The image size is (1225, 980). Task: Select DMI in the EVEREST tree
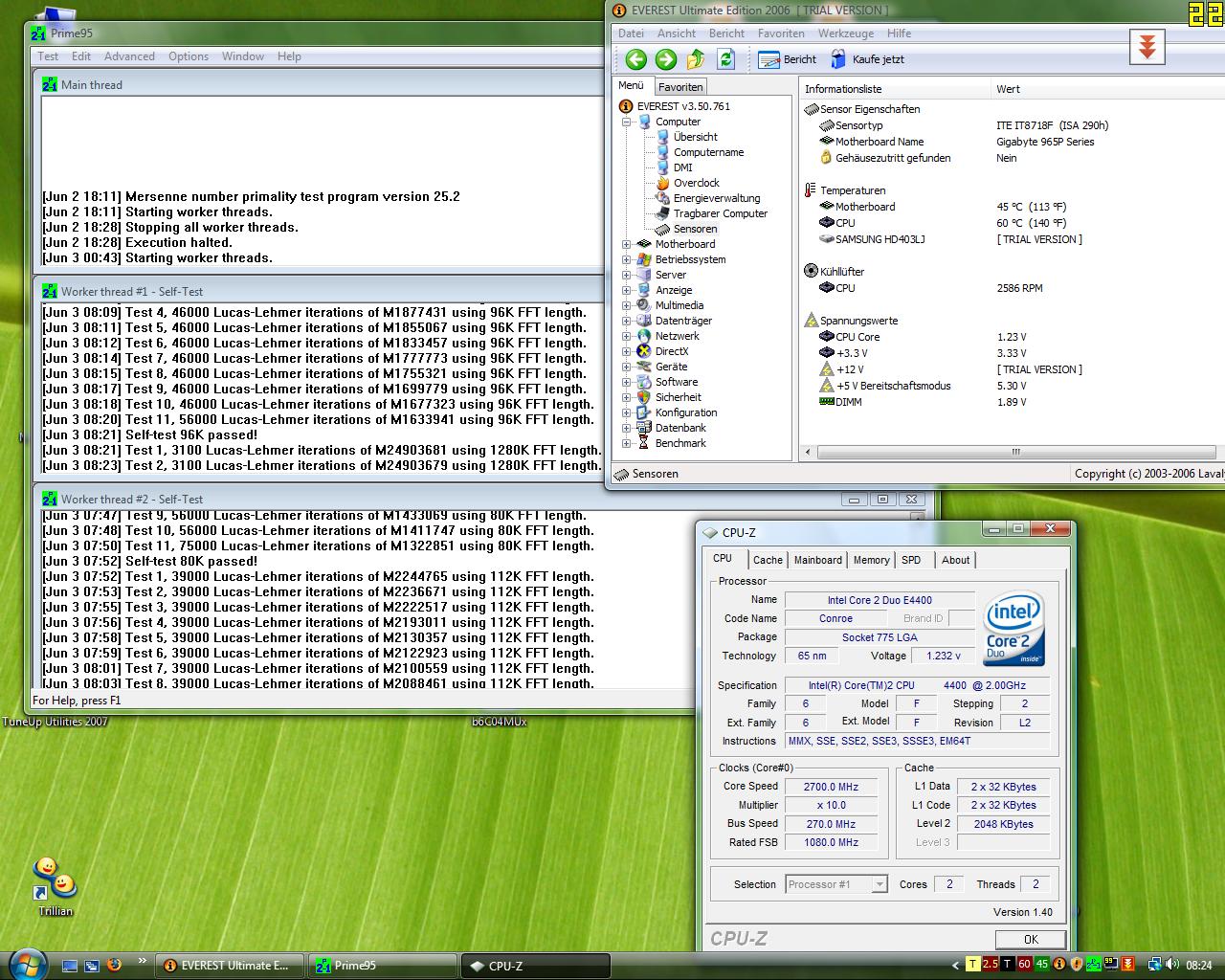682,167
